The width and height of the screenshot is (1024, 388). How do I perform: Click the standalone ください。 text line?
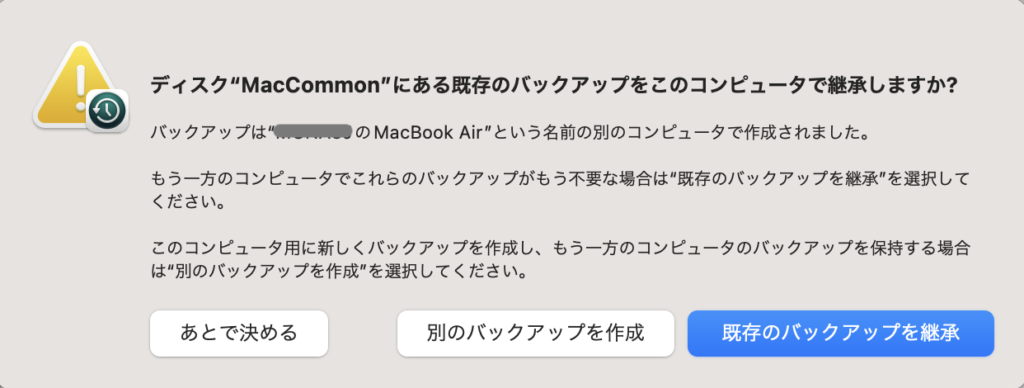tap(189, 201)
